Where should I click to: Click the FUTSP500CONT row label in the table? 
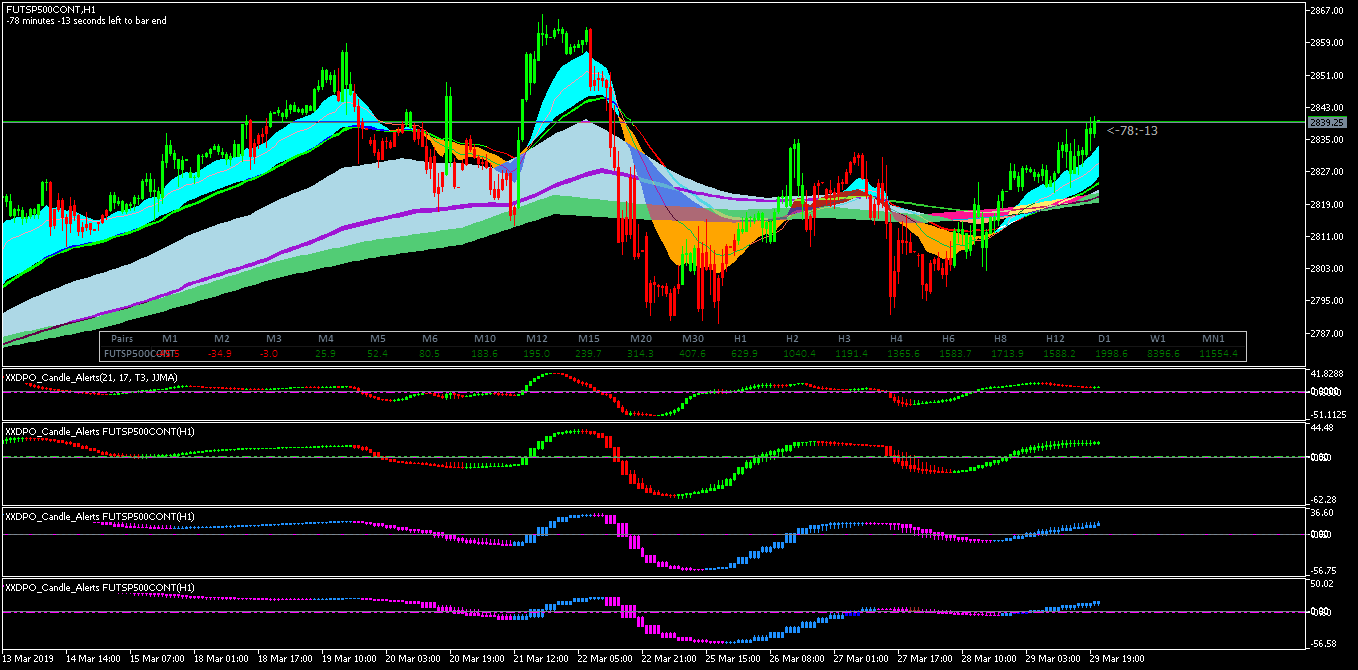tap(141, 353)
